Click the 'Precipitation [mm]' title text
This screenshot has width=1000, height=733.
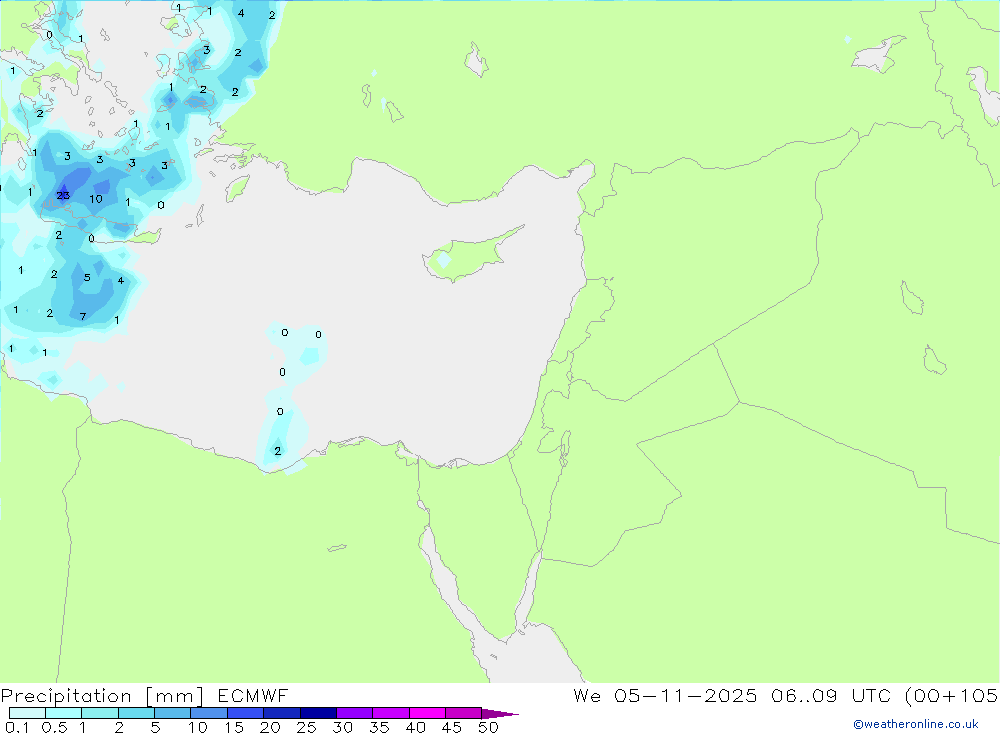(x=102, y=696)
